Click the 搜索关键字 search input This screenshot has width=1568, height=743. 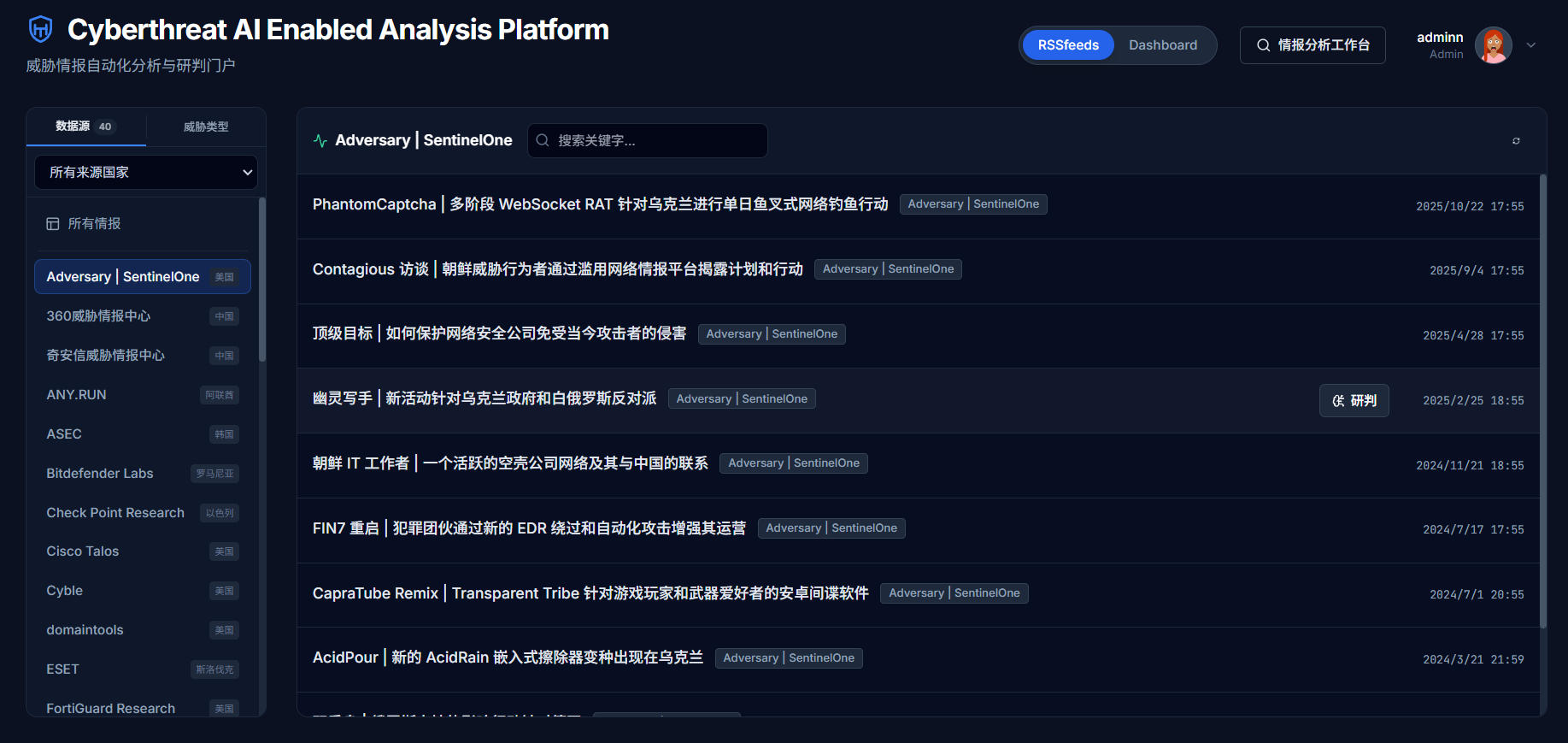648,140
